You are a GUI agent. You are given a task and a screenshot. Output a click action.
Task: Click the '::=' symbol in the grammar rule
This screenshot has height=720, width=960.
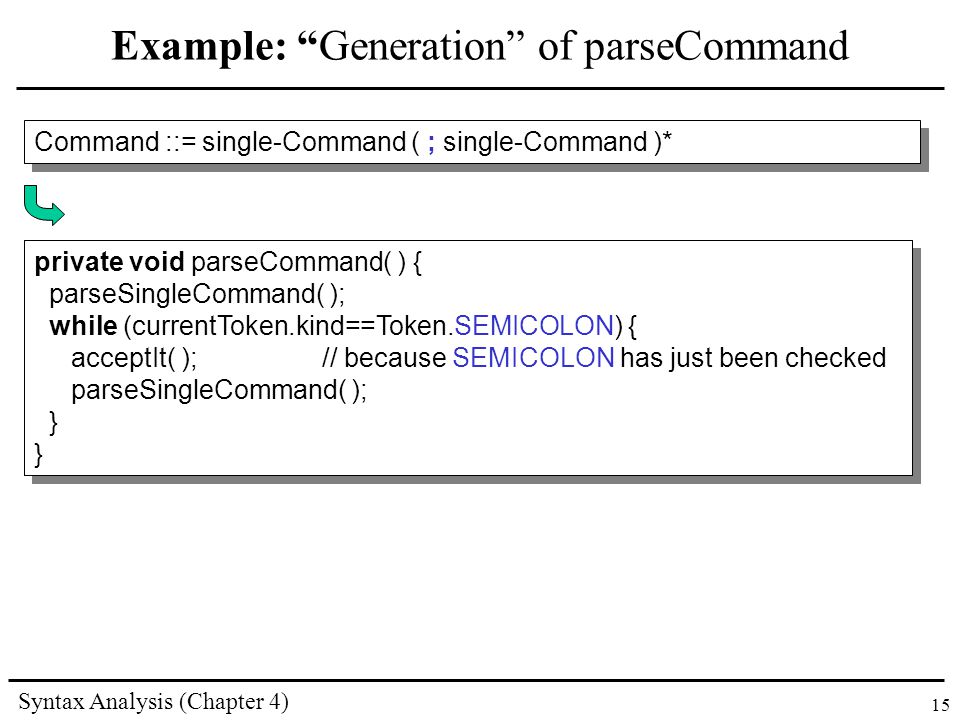(x=180, y=142)
